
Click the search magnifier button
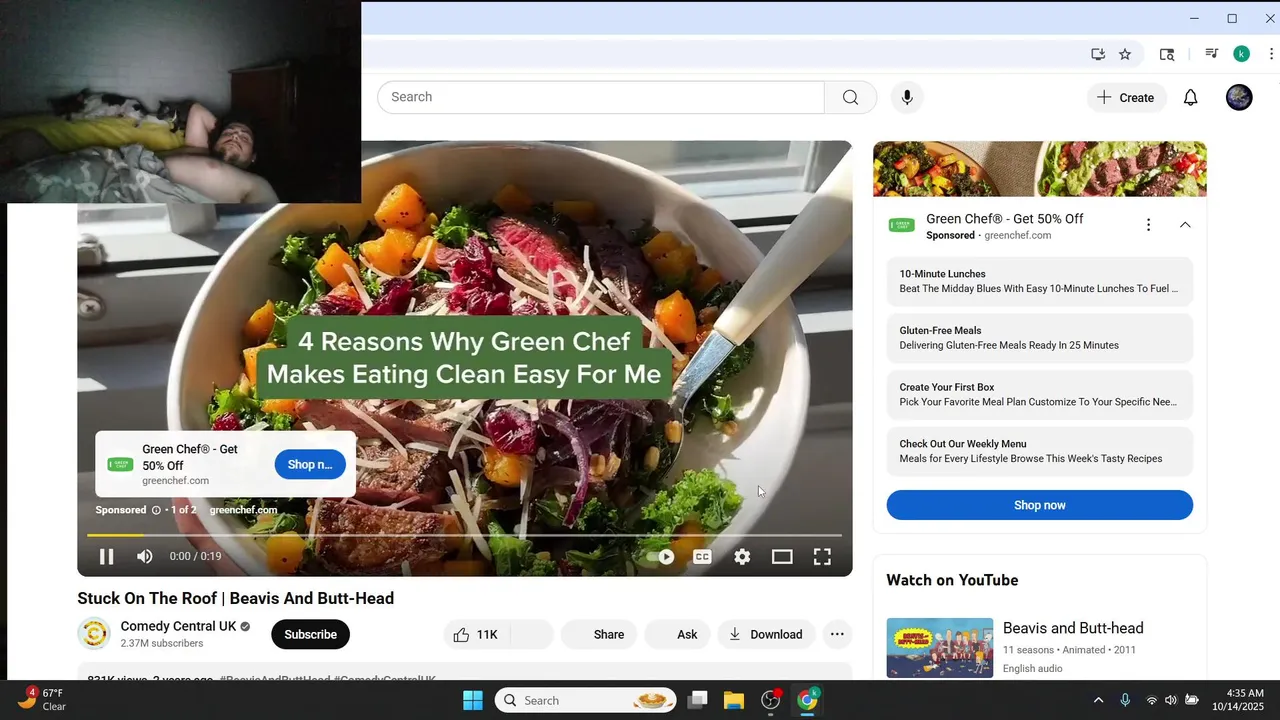[x=850, y=97]
